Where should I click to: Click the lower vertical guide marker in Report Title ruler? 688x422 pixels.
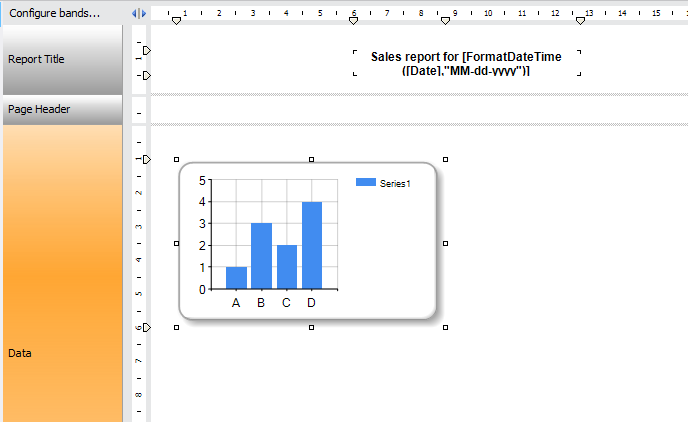click(x=147, y=76)
